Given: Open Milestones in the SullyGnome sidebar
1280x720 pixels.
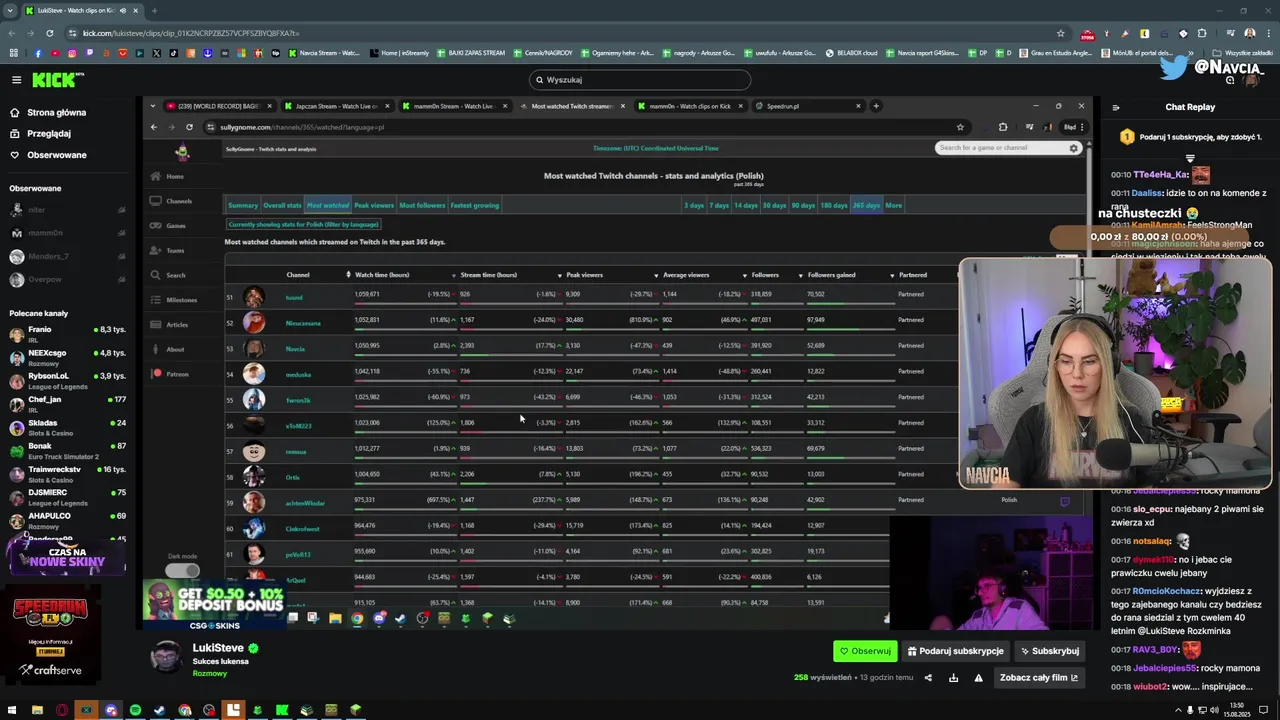Looking at the screenshot, I should 174,300.
